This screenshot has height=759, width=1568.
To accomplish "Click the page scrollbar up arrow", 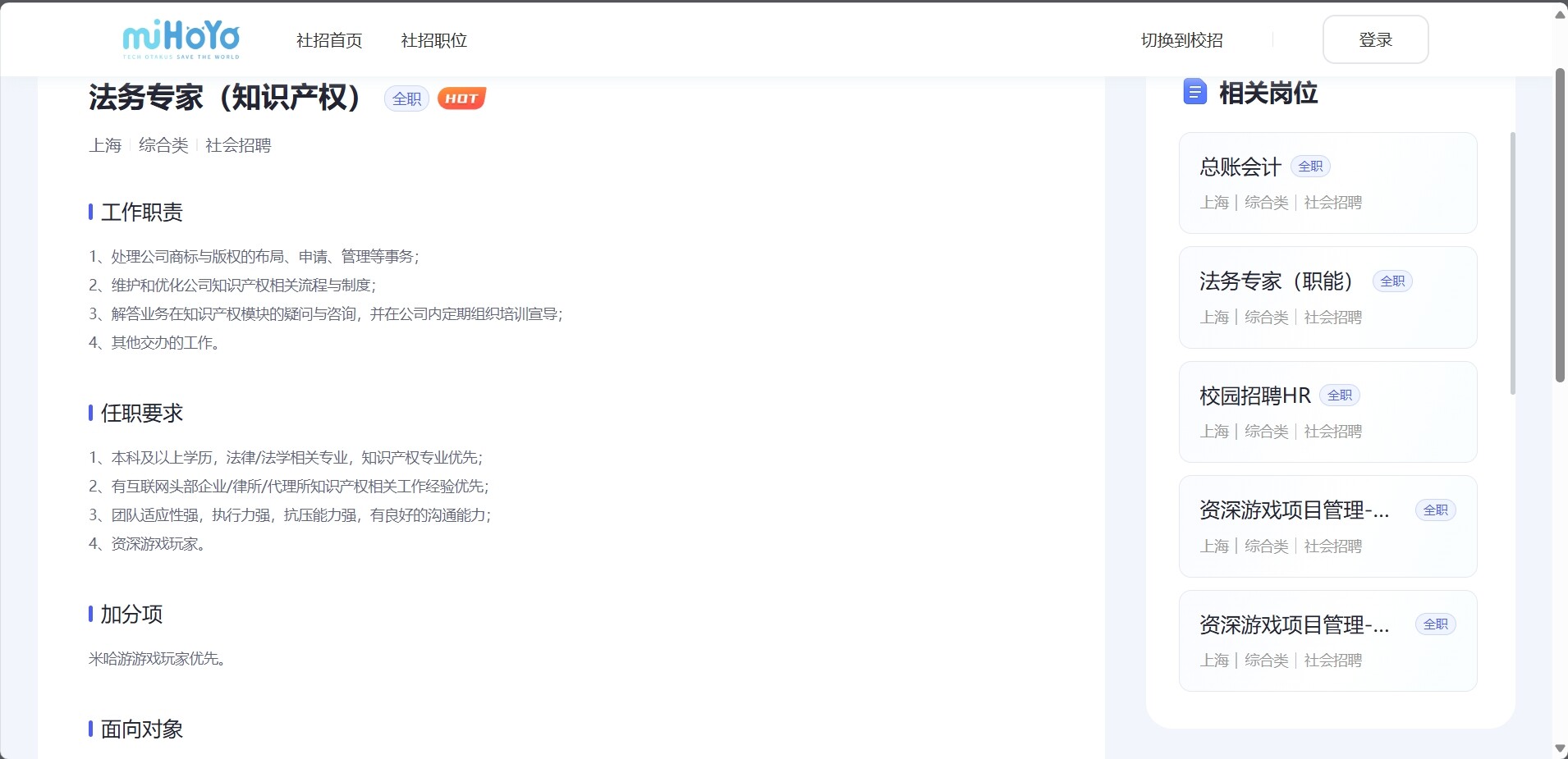I will [1560, 15].
